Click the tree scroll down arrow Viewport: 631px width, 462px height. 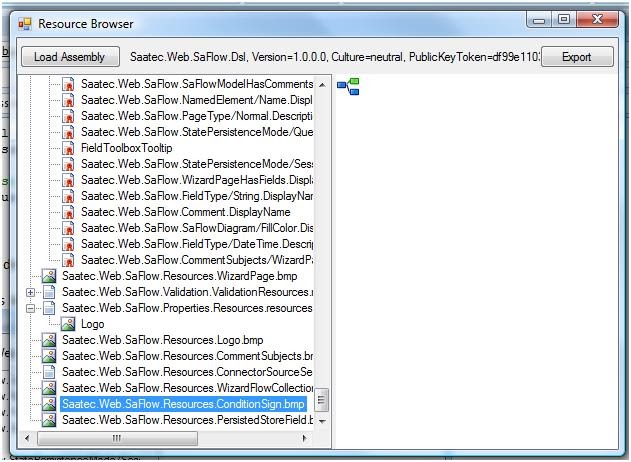click(x=322, y=421)
